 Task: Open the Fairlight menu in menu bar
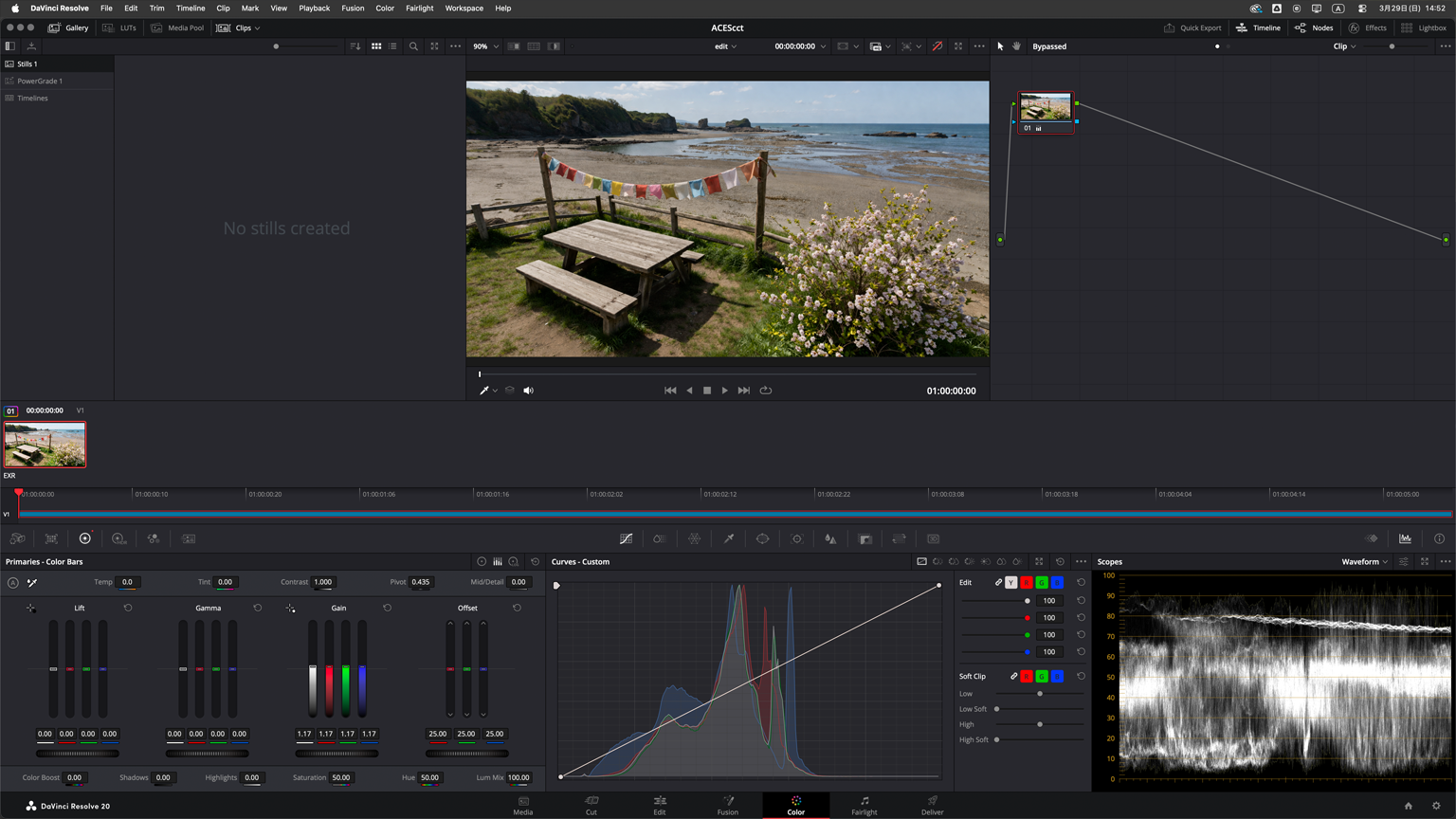click(x=419, y=8)
